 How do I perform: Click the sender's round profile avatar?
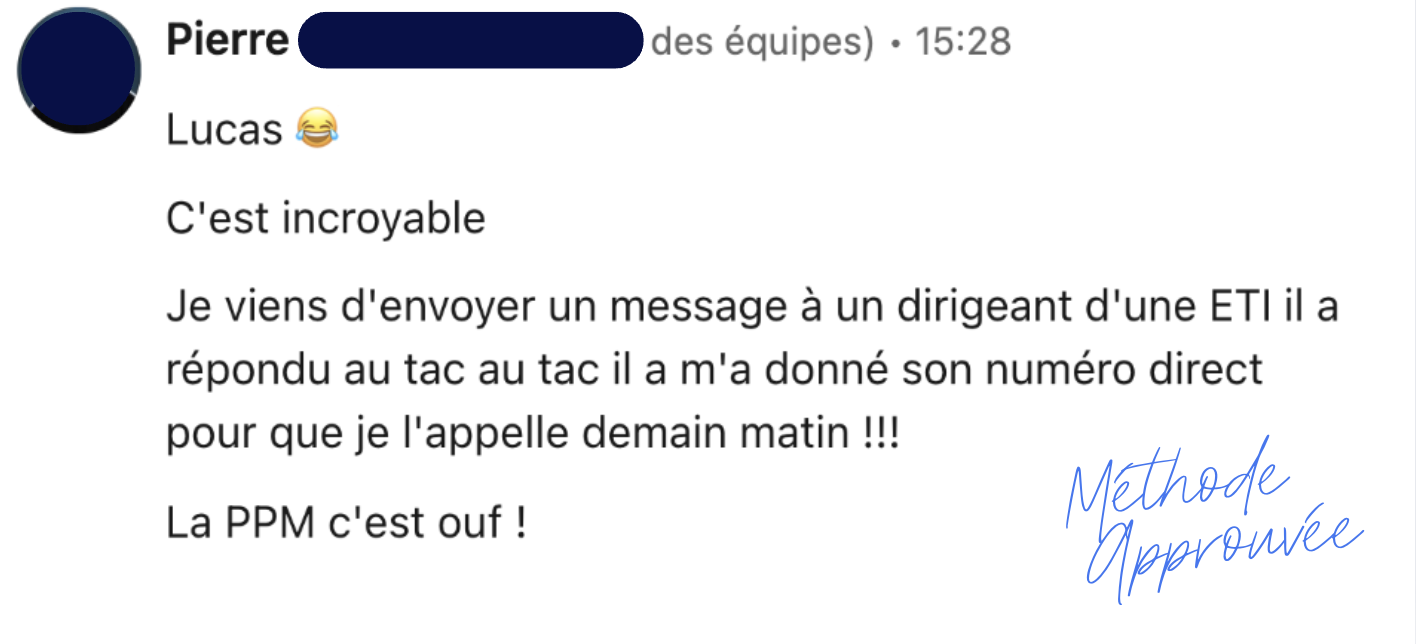coord(79,70)
